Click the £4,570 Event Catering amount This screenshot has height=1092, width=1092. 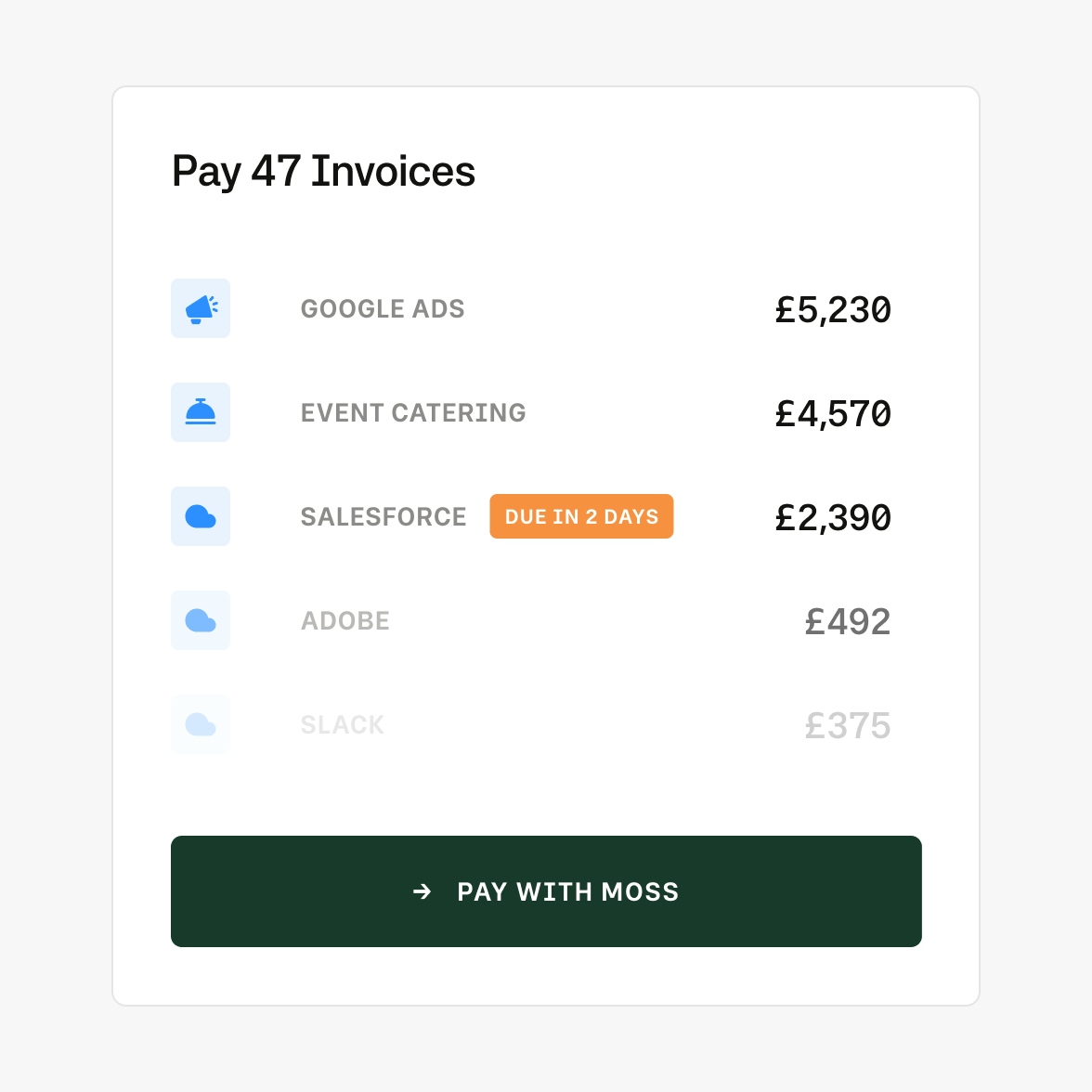pyautogui.click(x=833, y=414)
